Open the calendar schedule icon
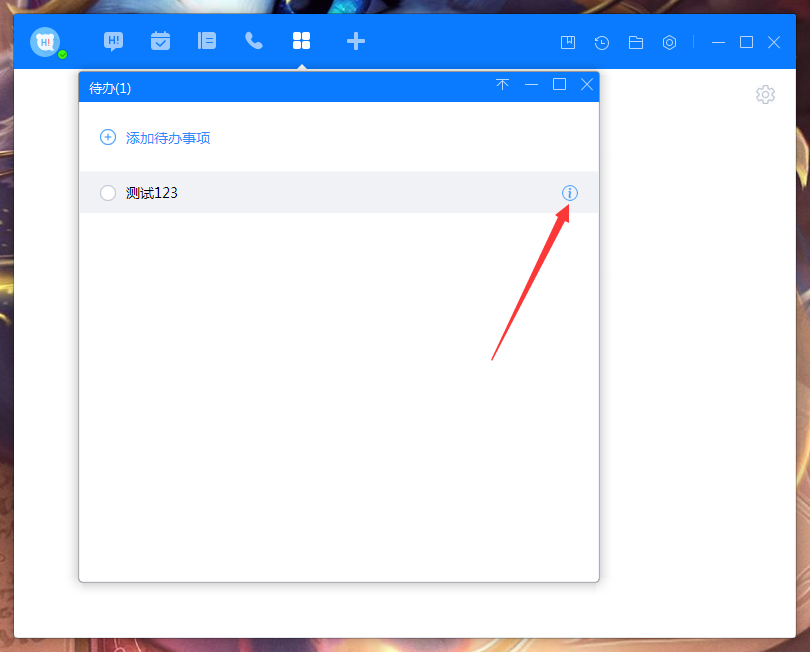 [160, 41]
